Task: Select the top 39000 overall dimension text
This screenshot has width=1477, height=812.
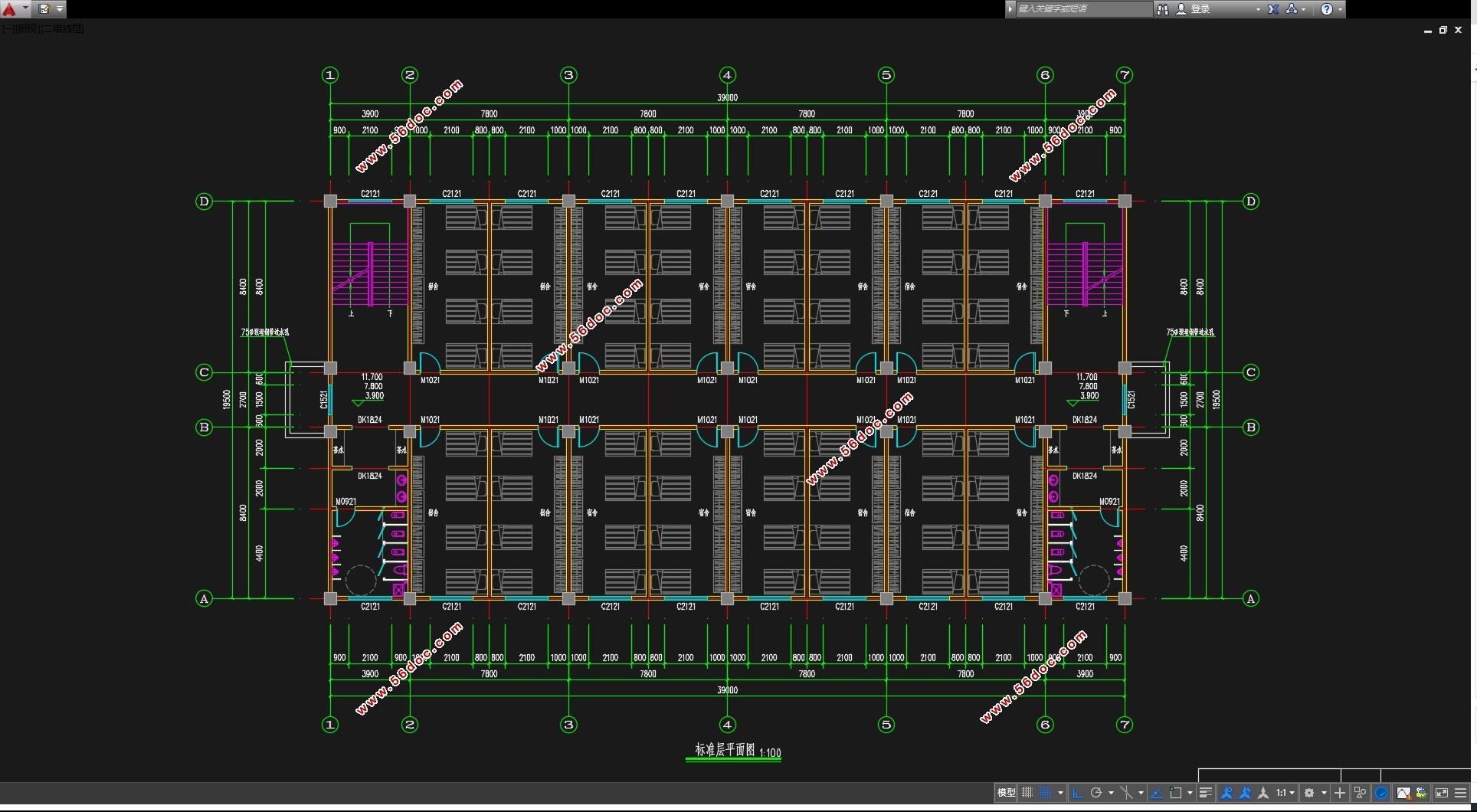Action: point(727,97)
